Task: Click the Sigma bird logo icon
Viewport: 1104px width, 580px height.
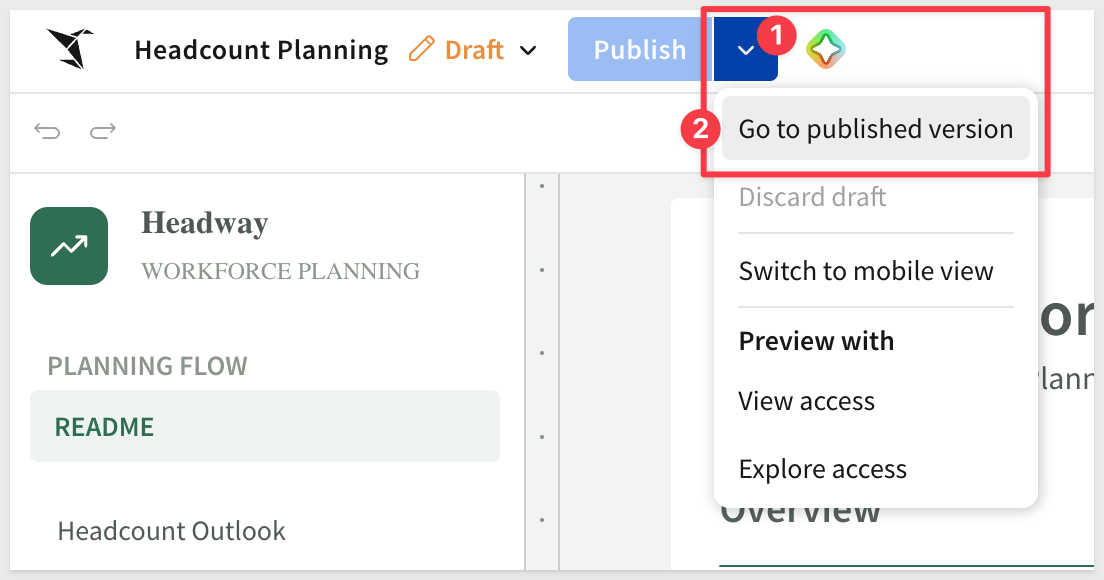Action: click(70, 48)
